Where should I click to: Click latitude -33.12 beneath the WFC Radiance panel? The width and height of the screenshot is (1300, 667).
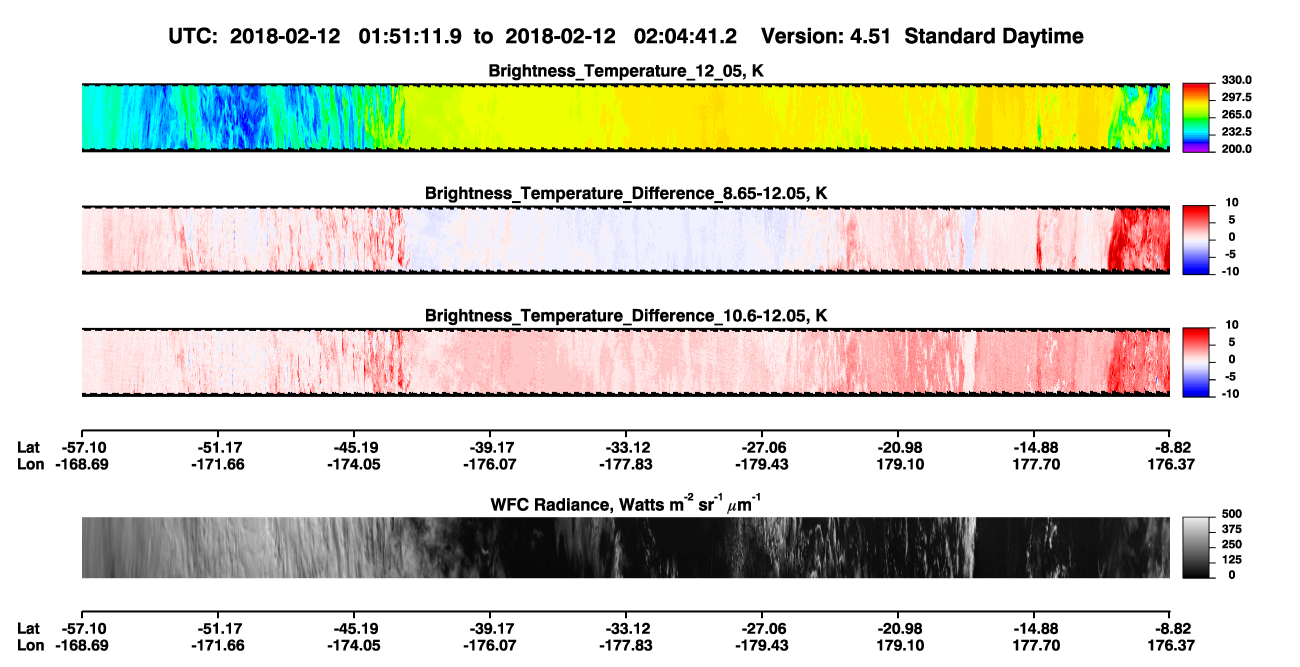[625, 628]
